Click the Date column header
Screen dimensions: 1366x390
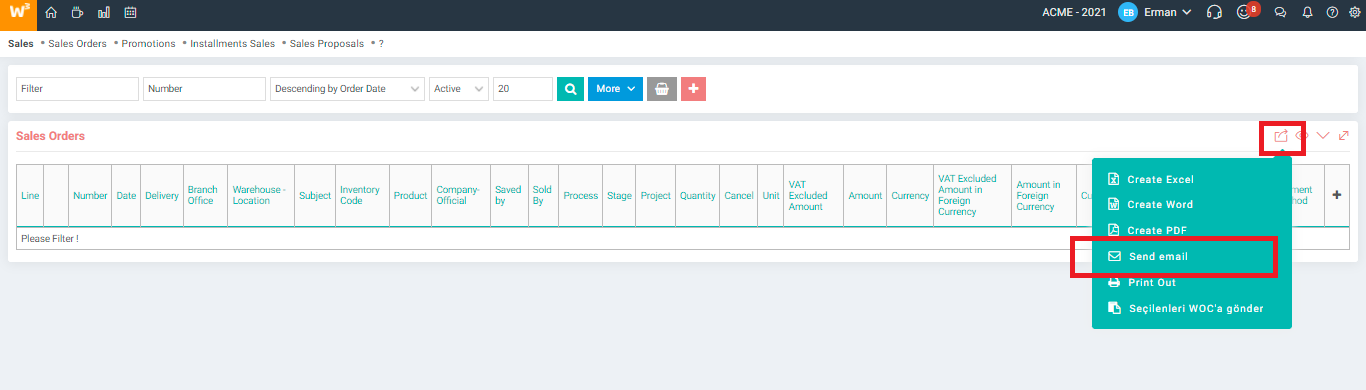point(126,196)
